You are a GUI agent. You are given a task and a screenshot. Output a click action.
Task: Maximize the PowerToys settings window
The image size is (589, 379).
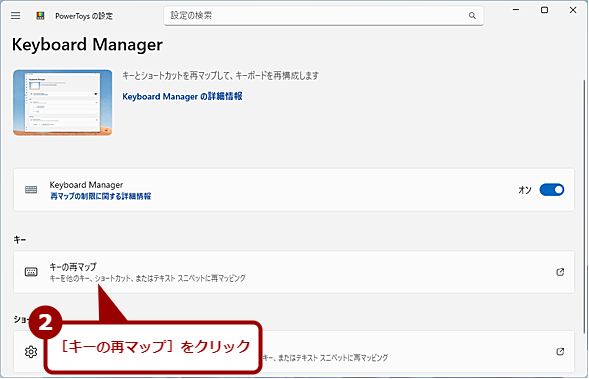click(544, 10)
